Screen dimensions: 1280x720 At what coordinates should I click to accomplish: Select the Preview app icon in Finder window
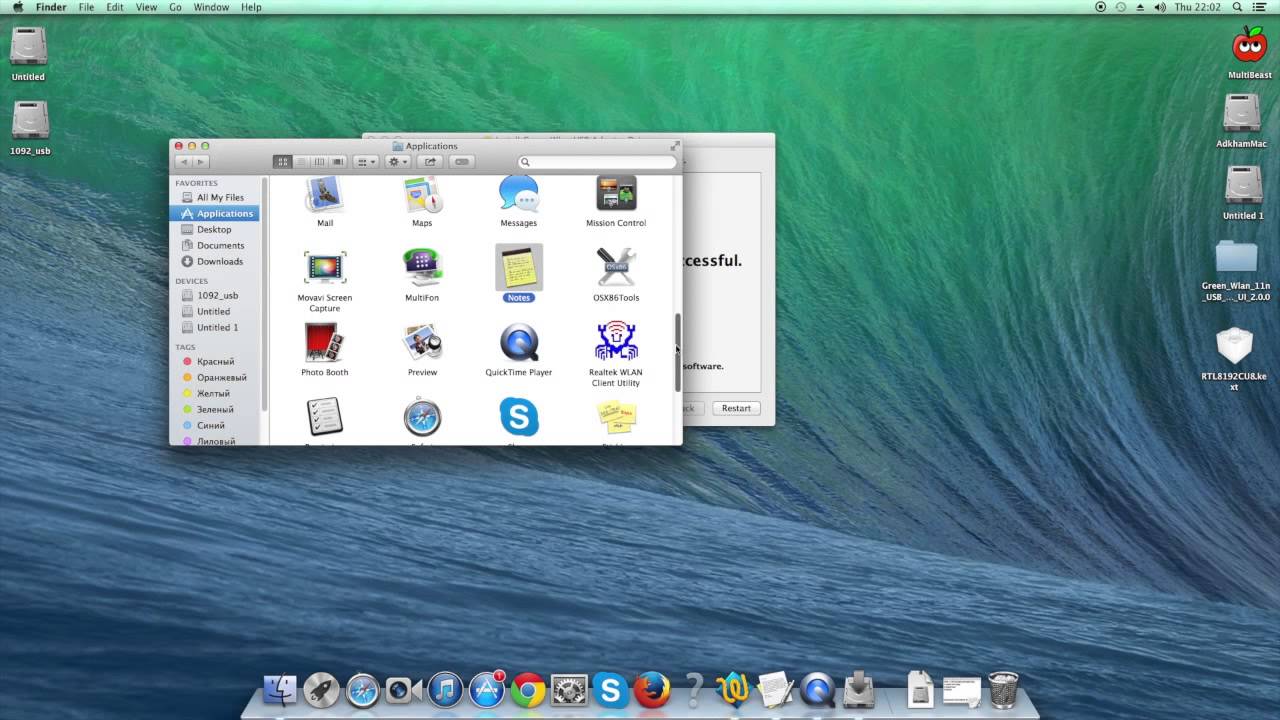click(422, 343)
